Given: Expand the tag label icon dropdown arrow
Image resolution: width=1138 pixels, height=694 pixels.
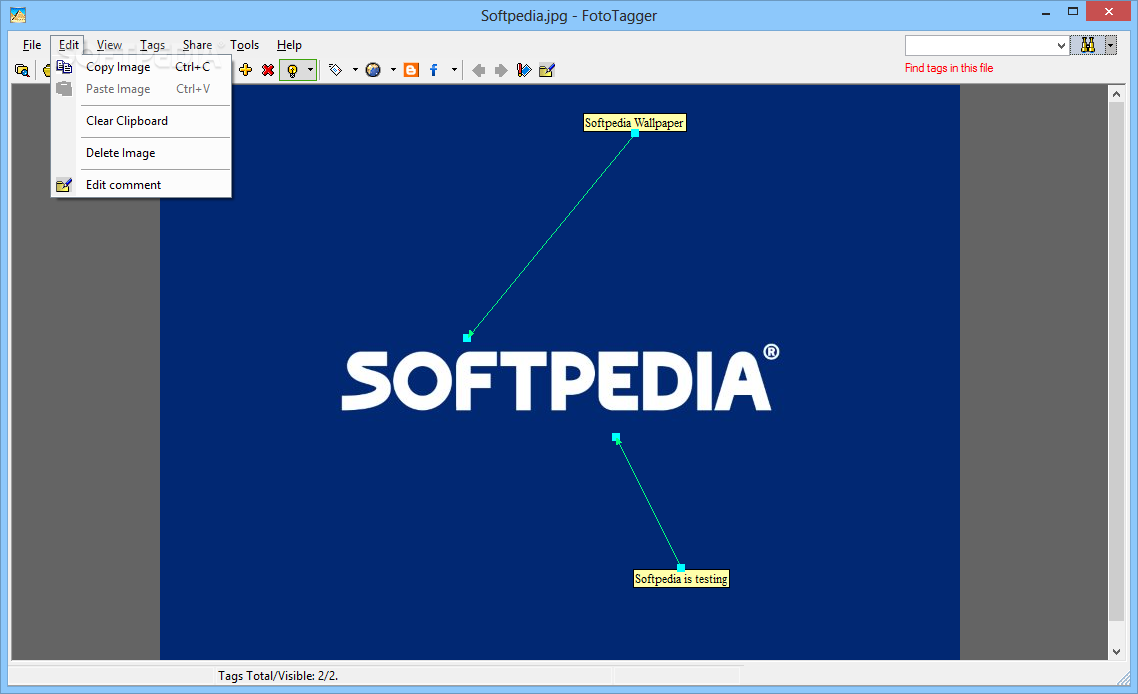Looking at the screenshot, I should 355,70.
